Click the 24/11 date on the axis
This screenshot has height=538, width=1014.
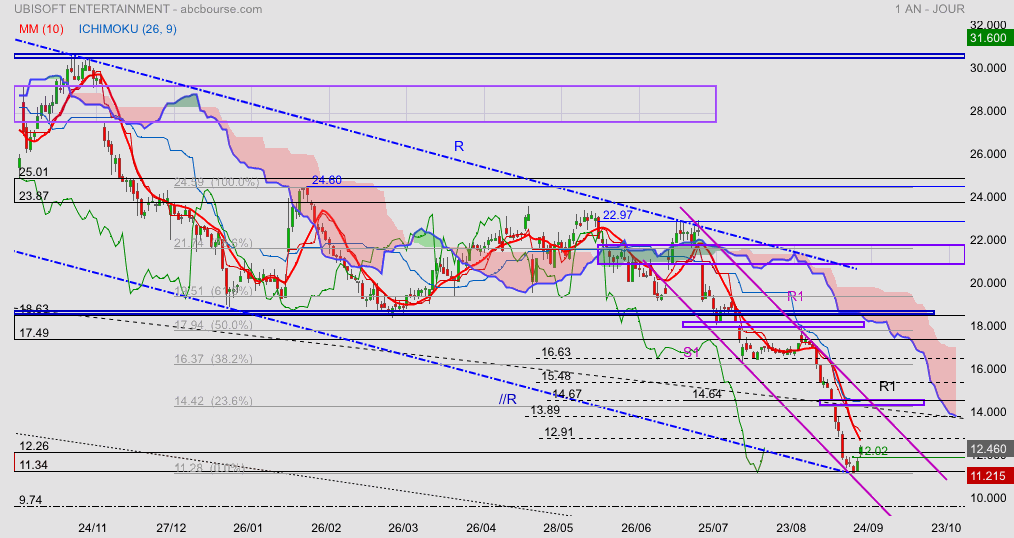[92, 528]
